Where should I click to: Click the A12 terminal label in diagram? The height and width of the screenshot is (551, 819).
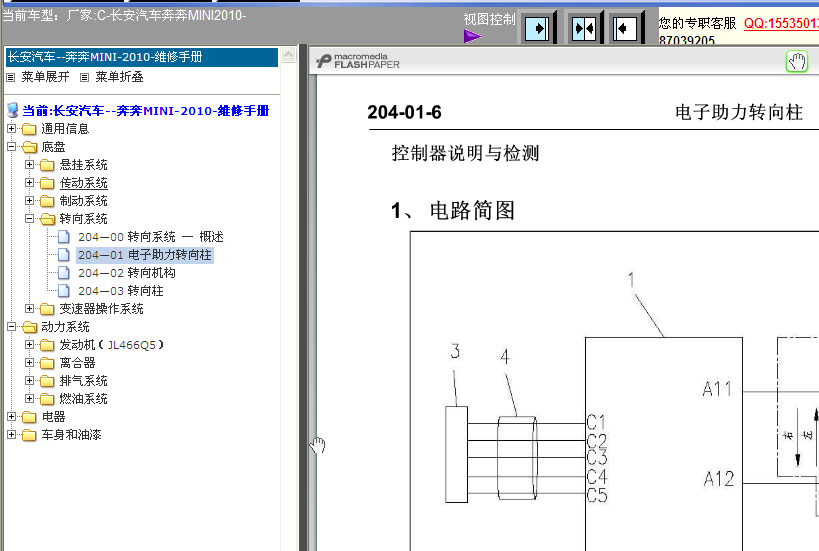(719, 478)
